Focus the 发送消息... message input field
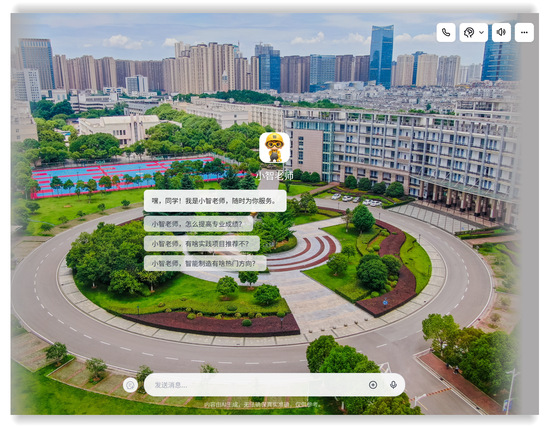This screenshot has width=548, height=427. 274,385
